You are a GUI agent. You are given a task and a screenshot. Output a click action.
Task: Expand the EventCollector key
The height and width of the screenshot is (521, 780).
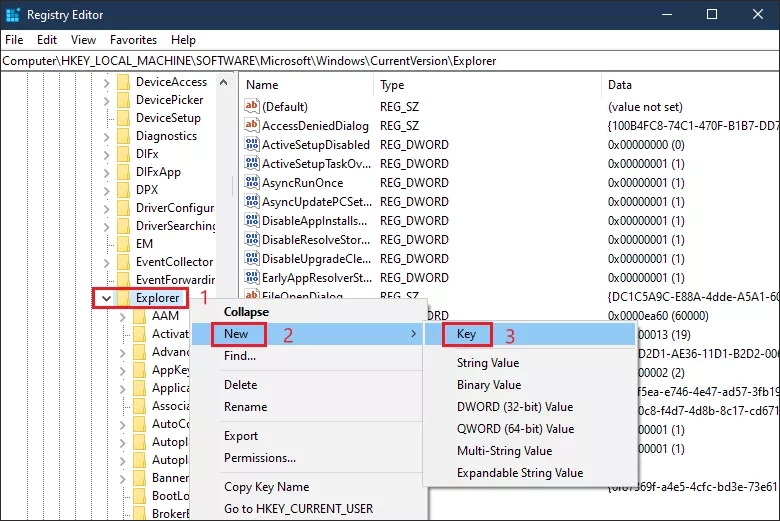[x=106, y=263]
